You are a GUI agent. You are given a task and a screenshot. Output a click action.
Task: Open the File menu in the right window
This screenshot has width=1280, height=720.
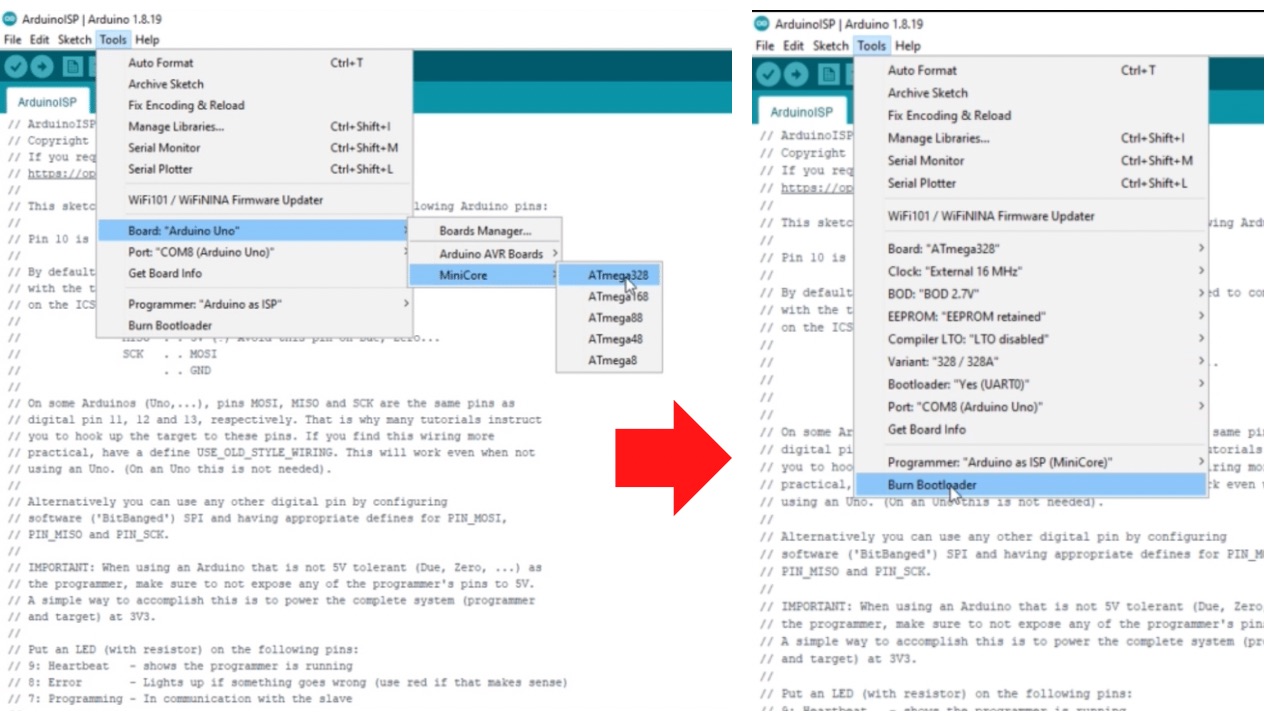point(765,46)
